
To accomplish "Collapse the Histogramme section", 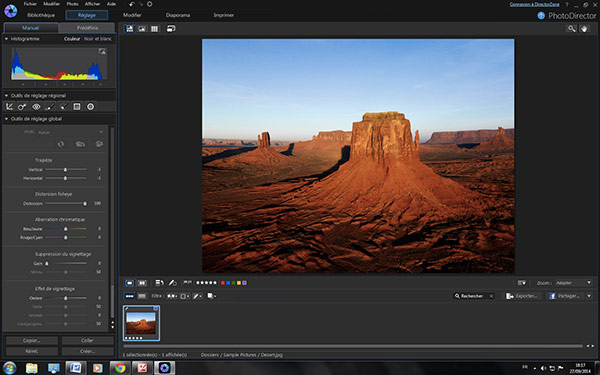I will tap(7, 39).
